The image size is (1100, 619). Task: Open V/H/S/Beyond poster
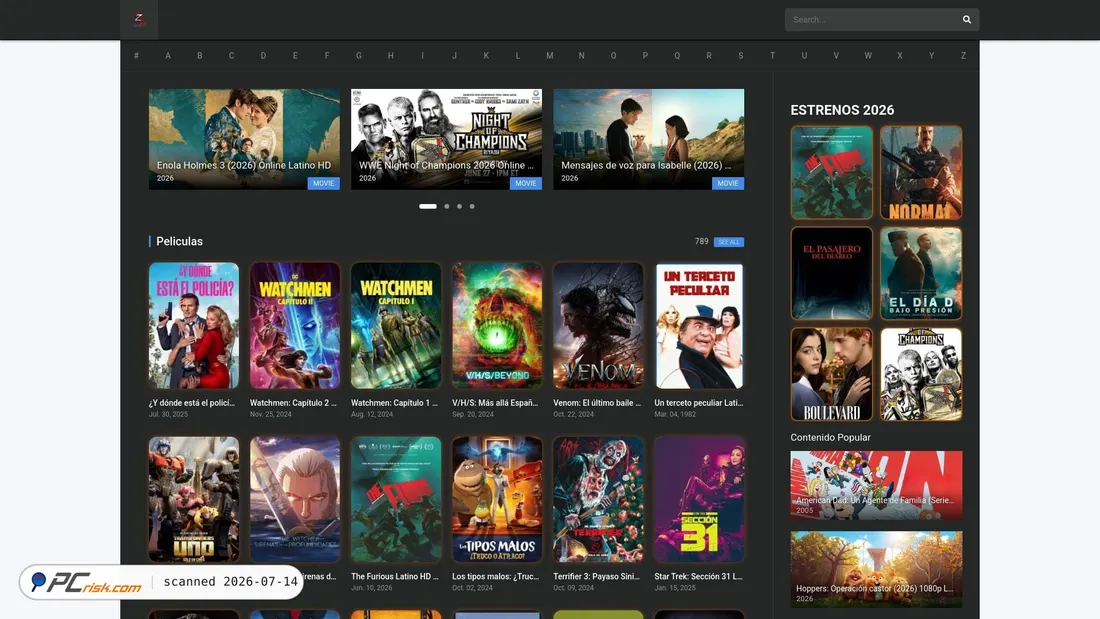[497, 326]
